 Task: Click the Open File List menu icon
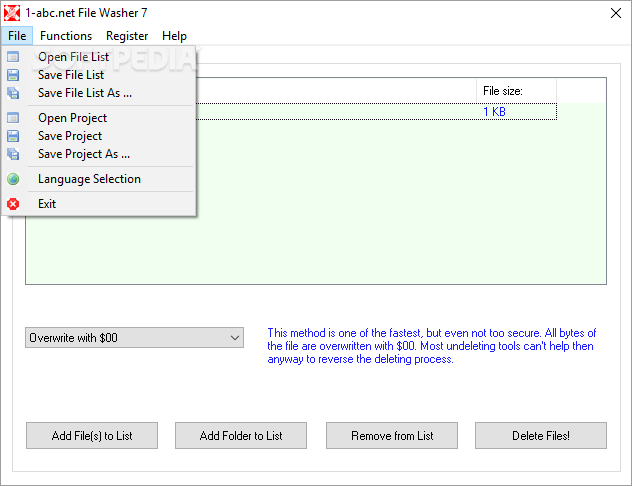tap(13, 57)
